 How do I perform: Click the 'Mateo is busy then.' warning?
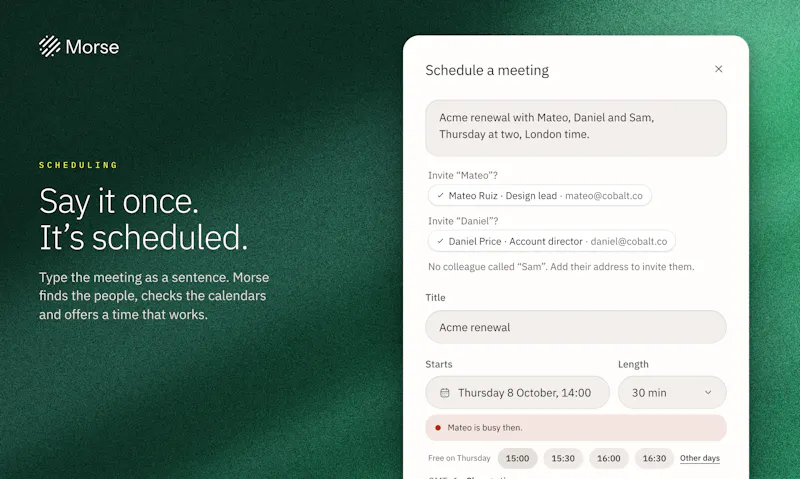(x=576, y=427)
